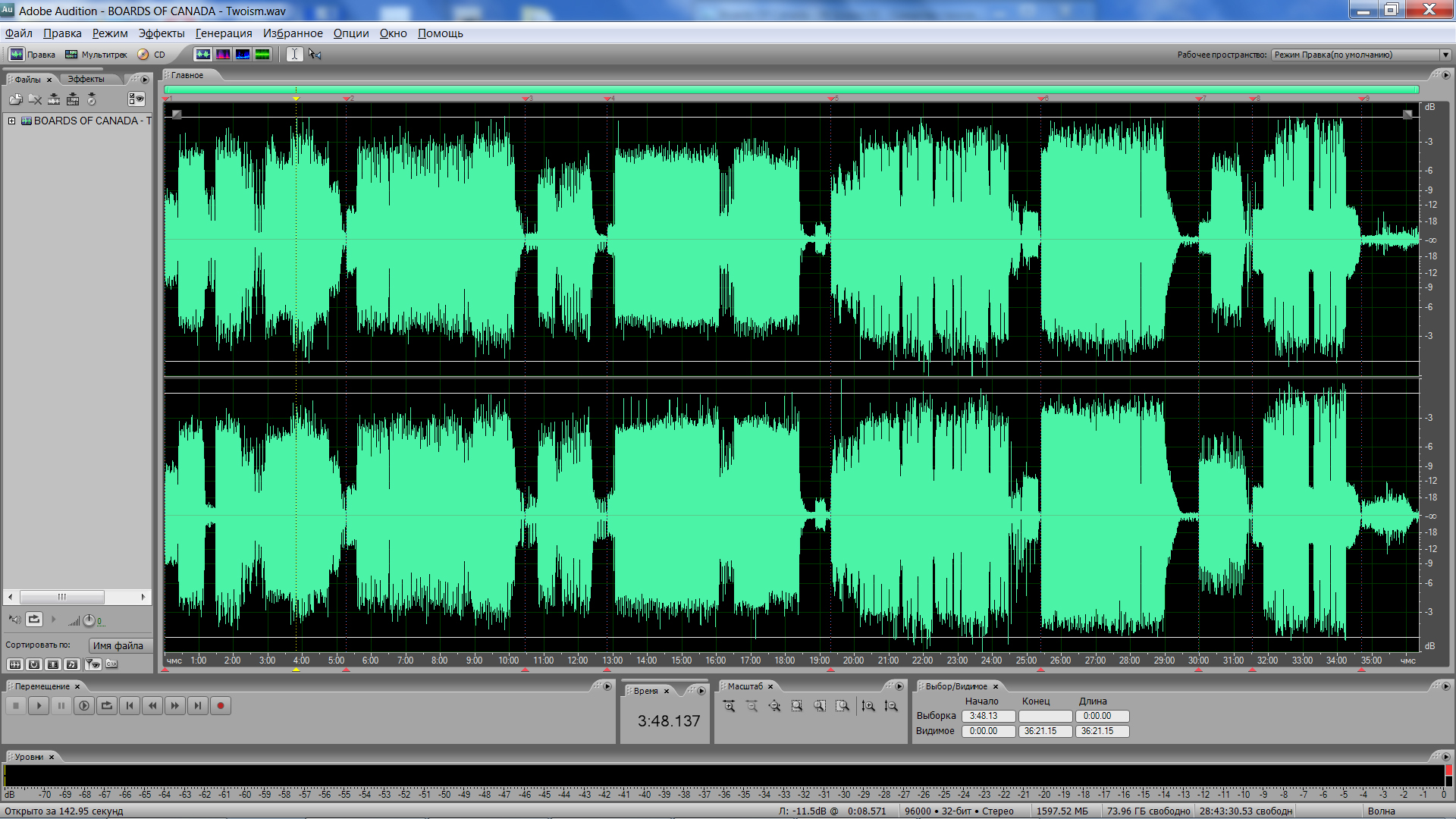Screen dimensions: 1456x819
Task: Open the Эффекты menu
Action: tap(161, 33)
